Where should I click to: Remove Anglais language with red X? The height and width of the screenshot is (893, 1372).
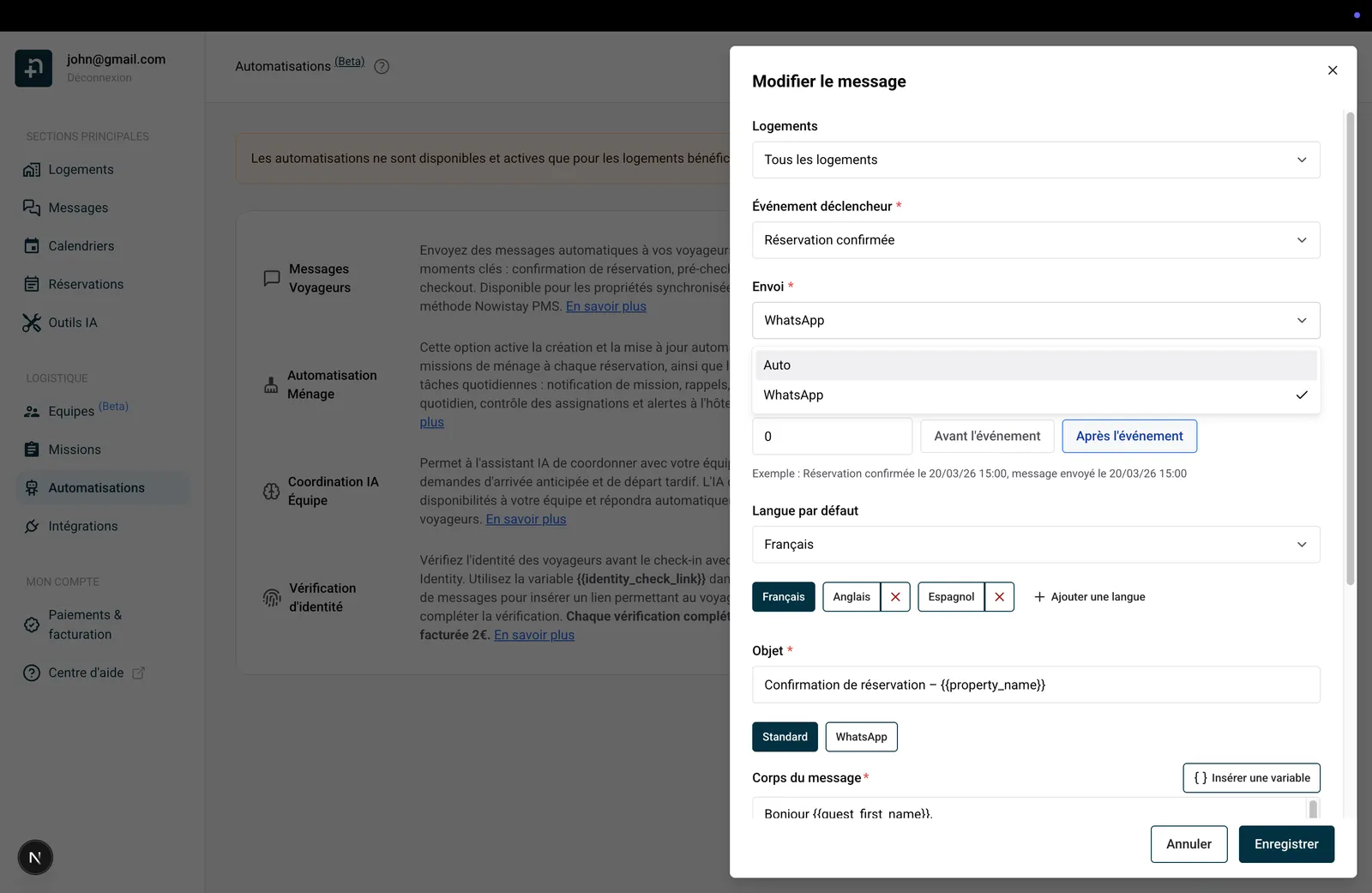coord(895,597)
